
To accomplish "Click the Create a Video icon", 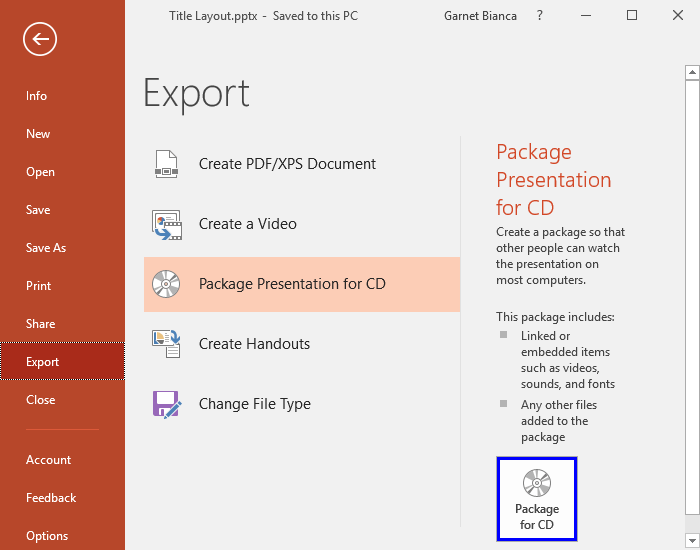I will pos(166,224).
